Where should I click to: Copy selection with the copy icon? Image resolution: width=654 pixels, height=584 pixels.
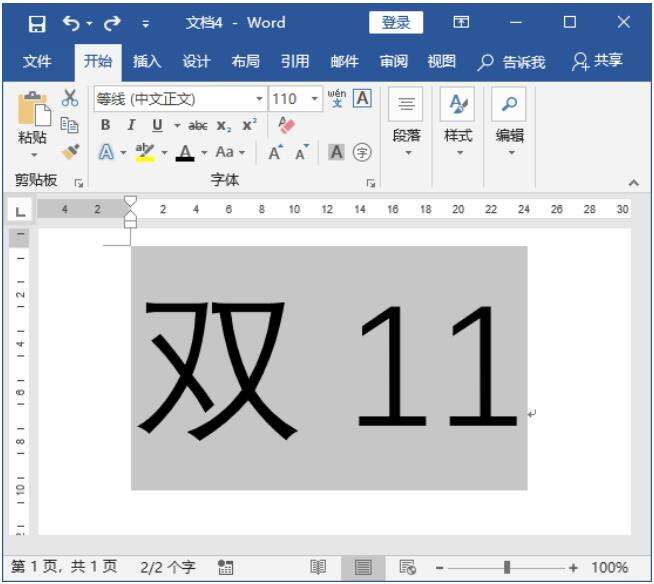click(x=69, y=125)
